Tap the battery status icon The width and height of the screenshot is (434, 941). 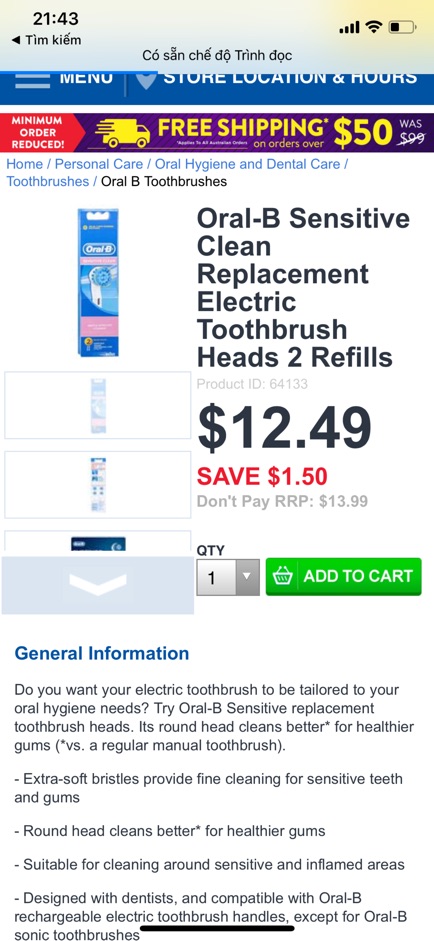click(x=402, y=27)
